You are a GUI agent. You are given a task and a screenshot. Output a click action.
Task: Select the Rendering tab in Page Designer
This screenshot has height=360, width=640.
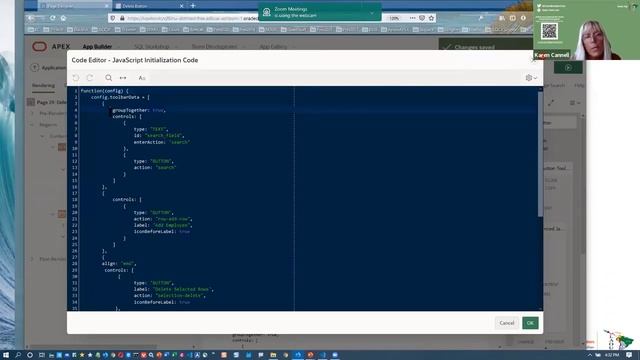(43, 85)
